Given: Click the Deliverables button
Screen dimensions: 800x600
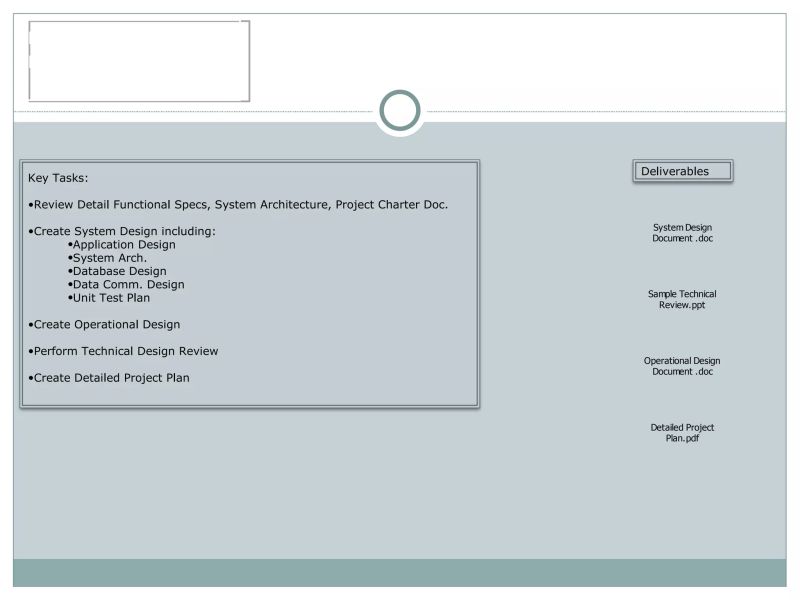Looking at the screenshot, I should 682,170.
